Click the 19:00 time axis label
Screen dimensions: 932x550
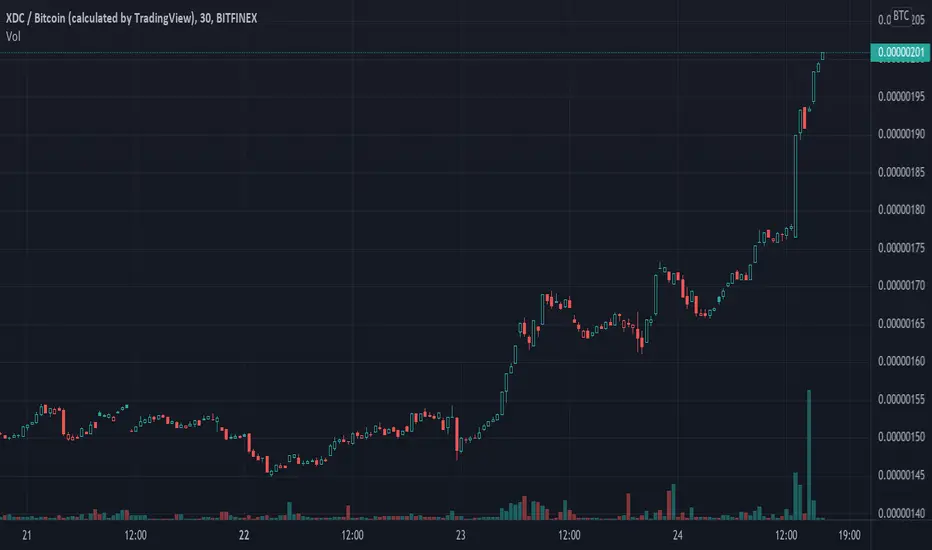849,535
